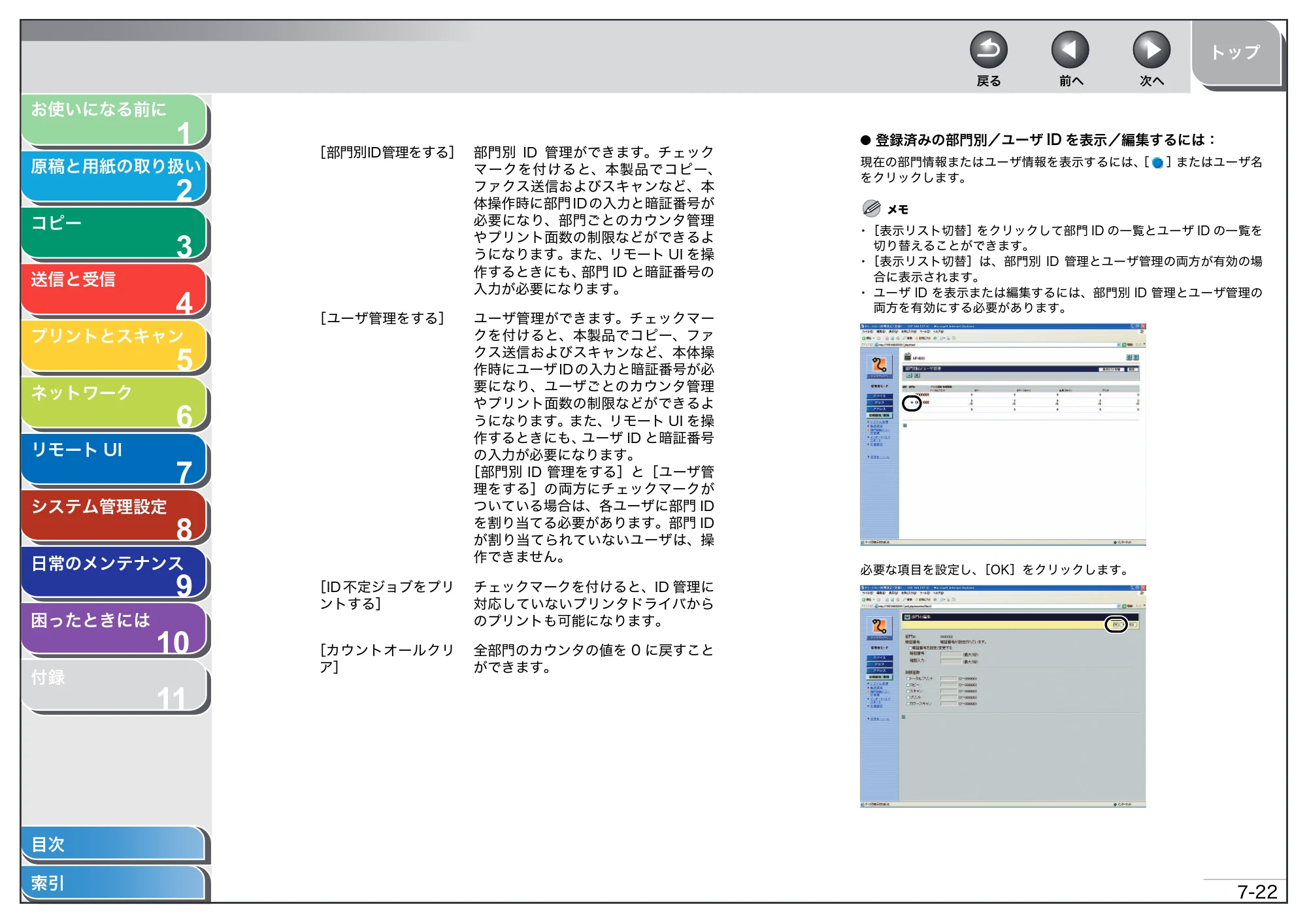Open the トップ tab
1307x924 pixels.
(1236, 53)
